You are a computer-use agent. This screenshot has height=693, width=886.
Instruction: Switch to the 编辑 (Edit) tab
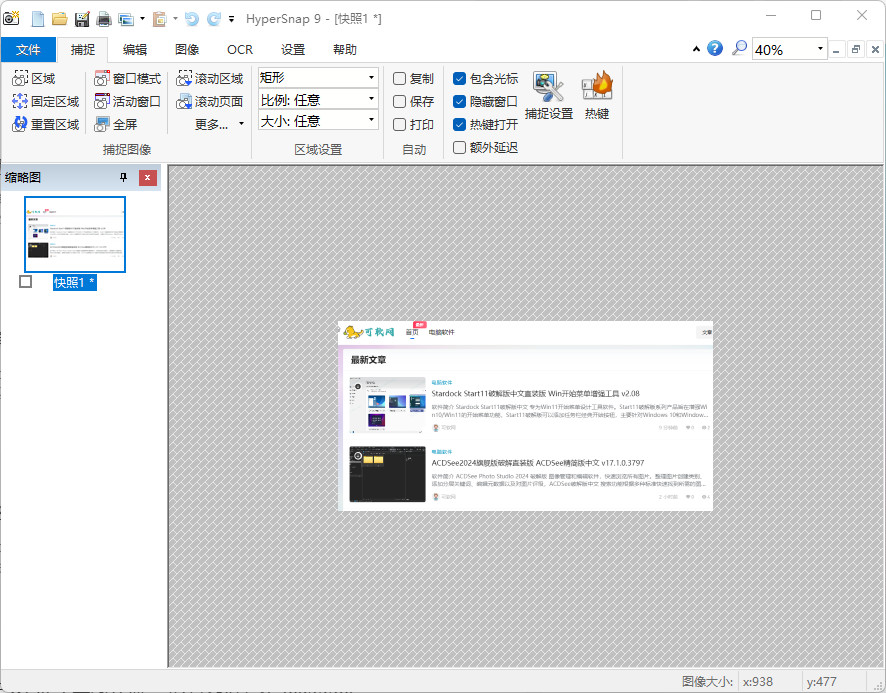(x=135, y=50)
